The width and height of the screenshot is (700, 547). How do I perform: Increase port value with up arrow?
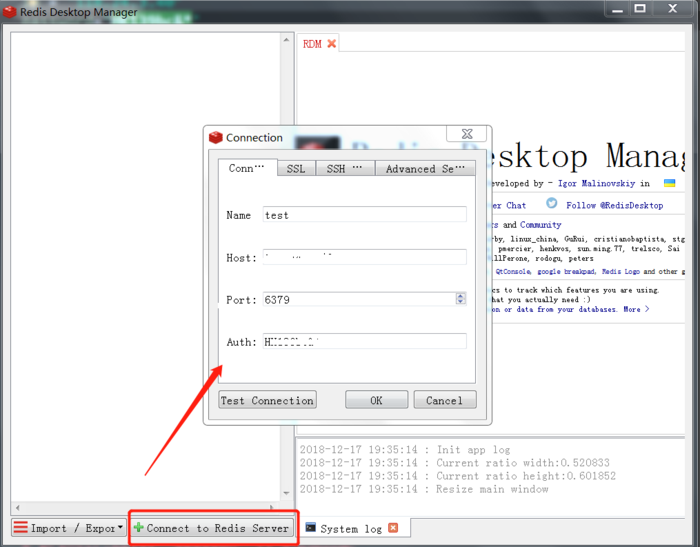tap(461, 296)
